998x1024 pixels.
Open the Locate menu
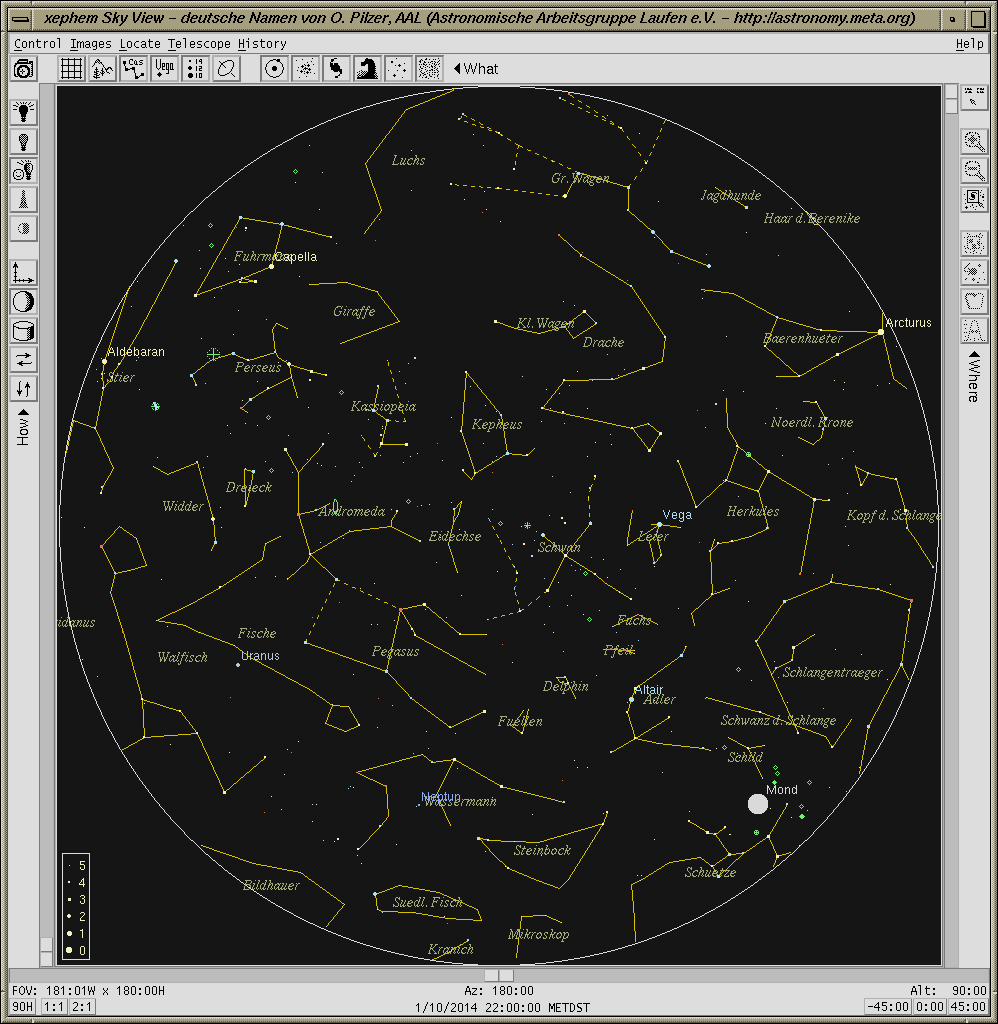140,44
